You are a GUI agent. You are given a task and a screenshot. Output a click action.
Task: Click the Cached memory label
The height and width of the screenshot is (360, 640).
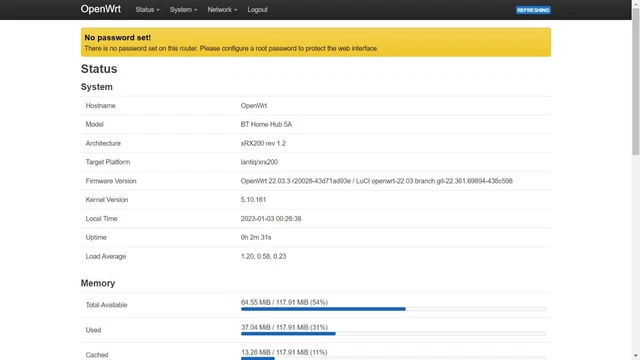(x=97, y=355)
